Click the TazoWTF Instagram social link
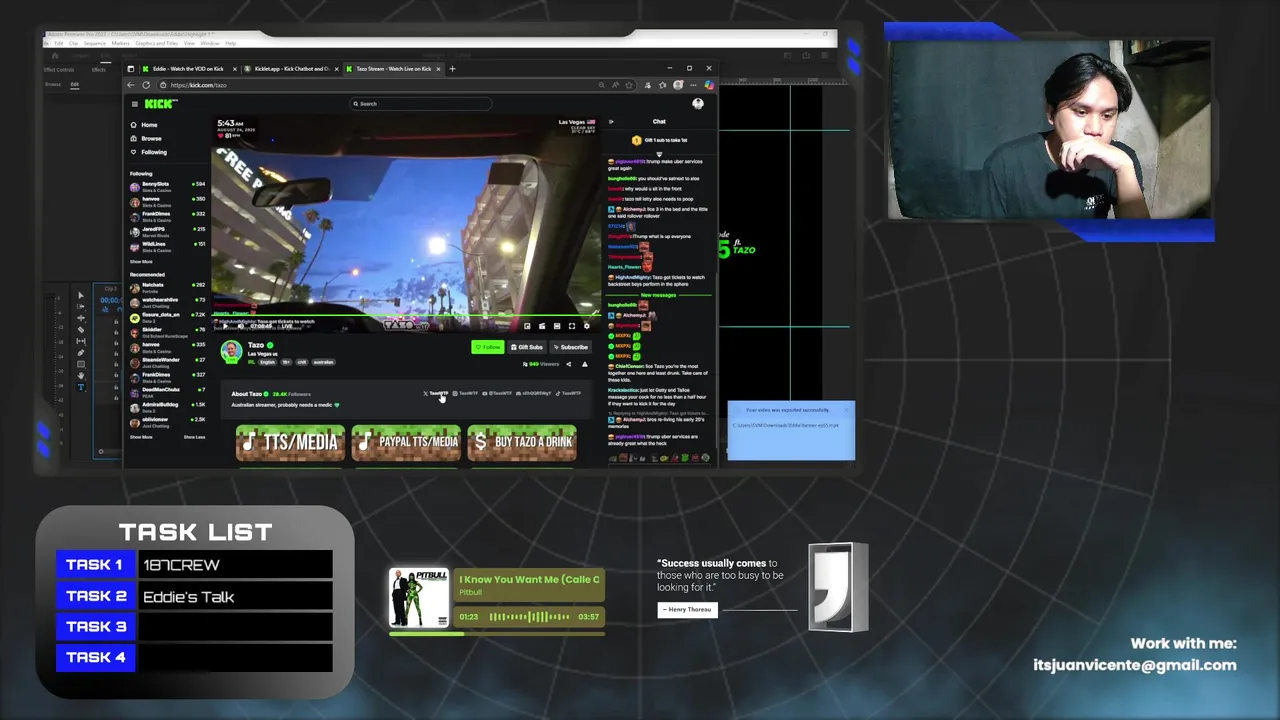Viewport: 1280px width, 720px height. pos(465,393)
